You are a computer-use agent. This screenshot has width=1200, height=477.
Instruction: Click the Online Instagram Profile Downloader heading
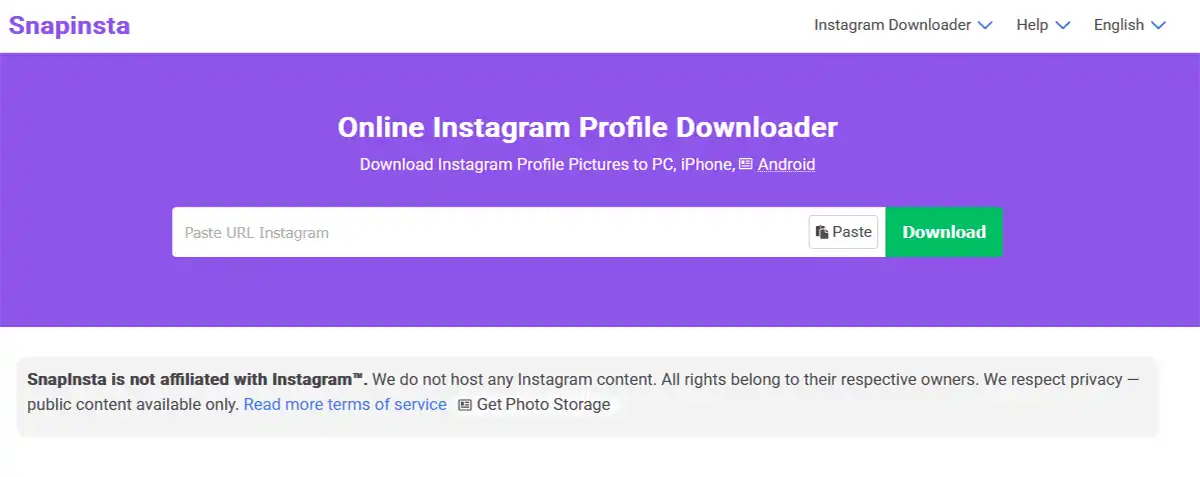(x=588, y=128)
